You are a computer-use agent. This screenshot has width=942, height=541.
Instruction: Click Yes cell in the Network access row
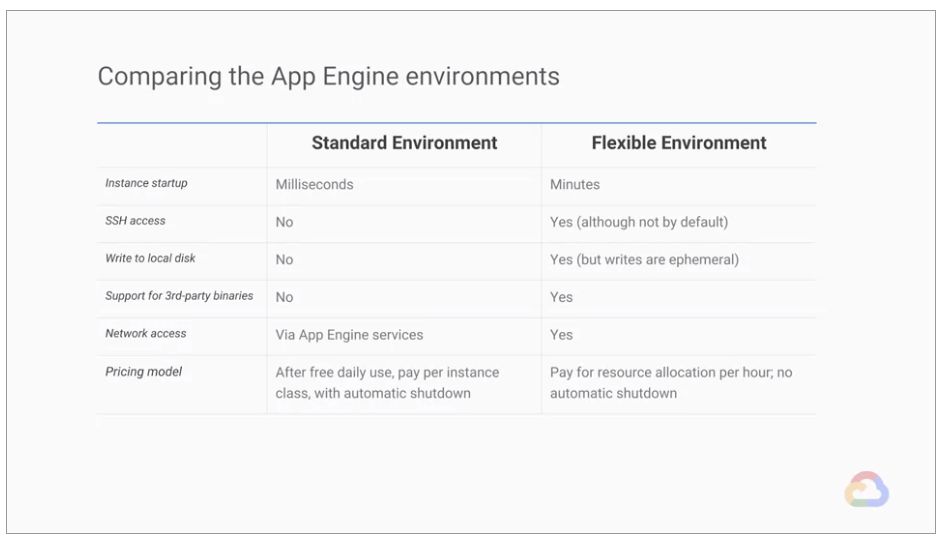(x=561, y=335)
